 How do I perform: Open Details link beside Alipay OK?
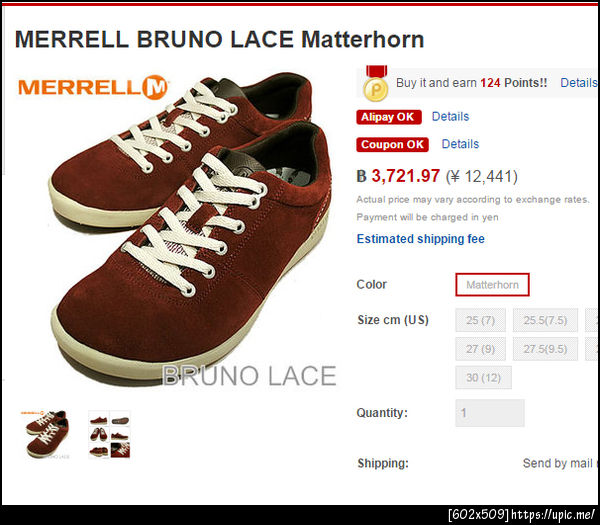click(x=450, y=117)
